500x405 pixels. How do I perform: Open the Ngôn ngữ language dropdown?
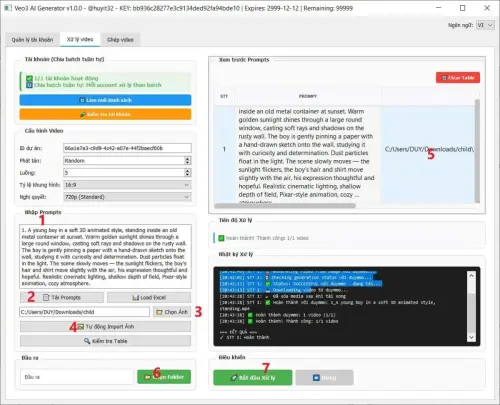point(485,25)
